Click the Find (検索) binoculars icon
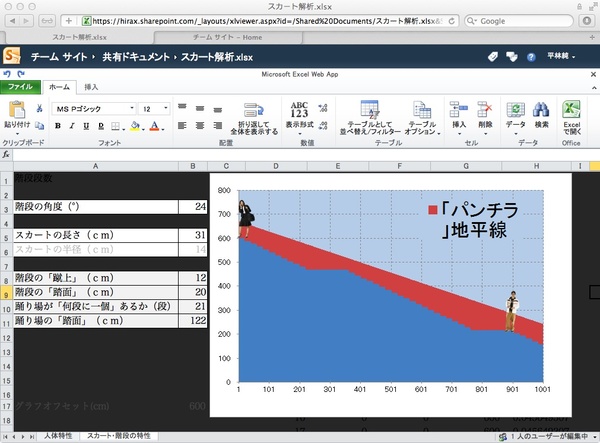 point(541,111)
